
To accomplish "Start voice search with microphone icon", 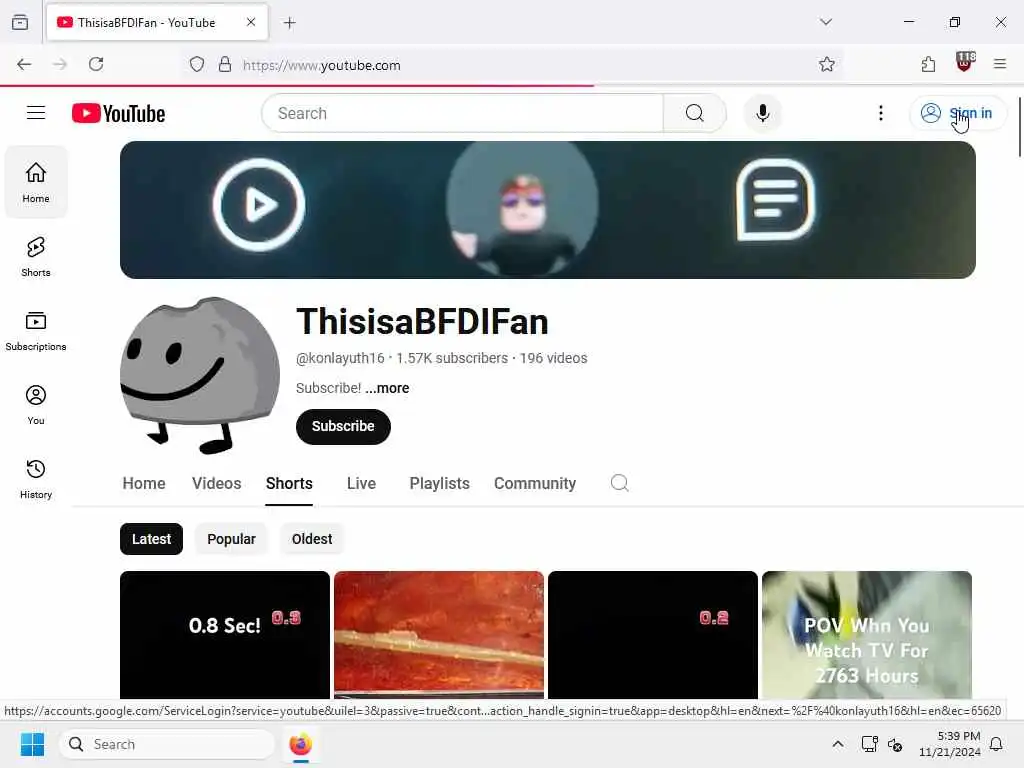I will pyautogui.click(x=762, y=113).
